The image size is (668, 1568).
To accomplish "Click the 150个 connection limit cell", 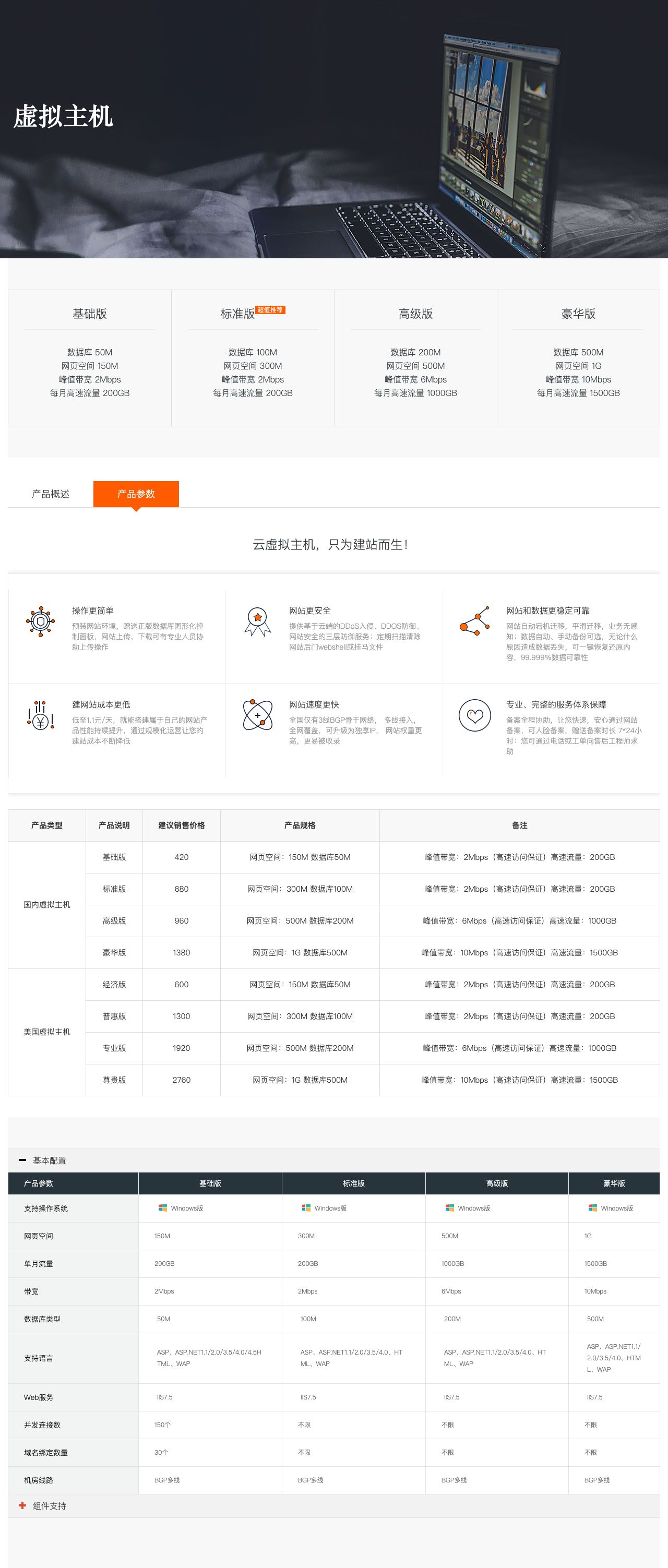I will point(210,1425).
